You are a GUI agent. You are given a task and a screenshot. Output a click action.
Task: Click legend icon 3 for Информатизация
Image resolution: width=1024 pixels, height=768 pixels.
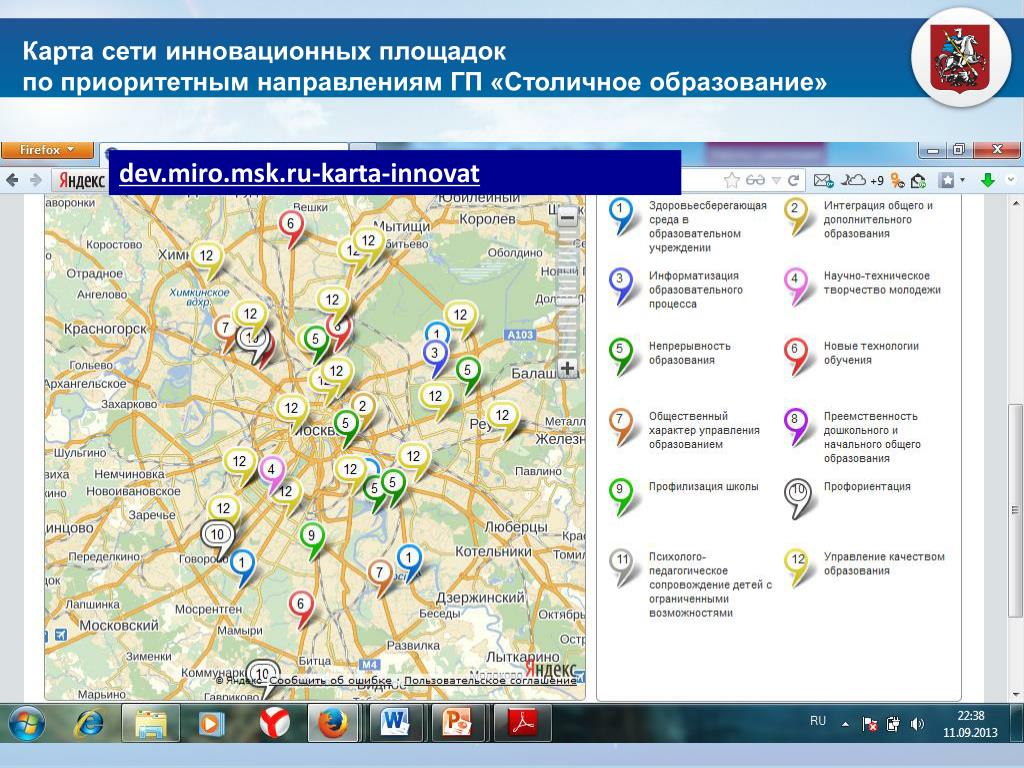pos(621,284)
